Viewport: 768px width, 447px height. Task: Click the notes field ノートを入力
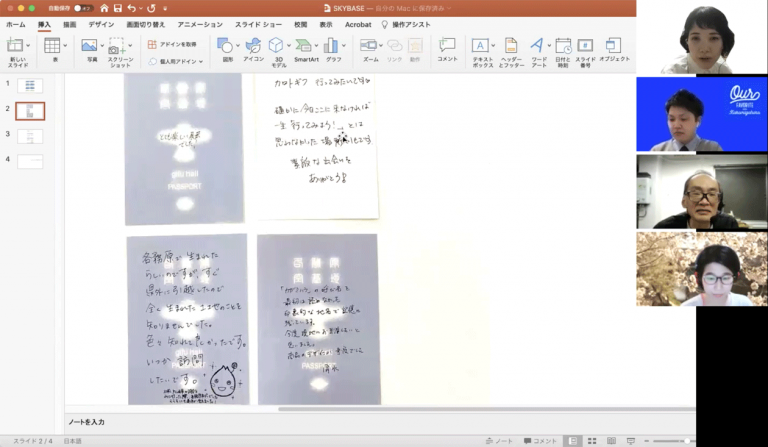point(86,422)
